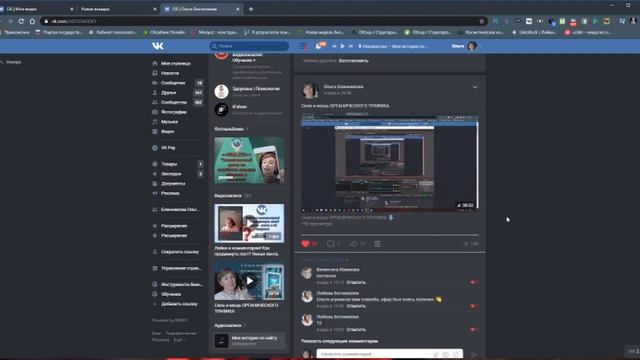This screenshot has height=360, width=640.
Task: Open the Видеозаписи section header
Action: pos(228,196)
